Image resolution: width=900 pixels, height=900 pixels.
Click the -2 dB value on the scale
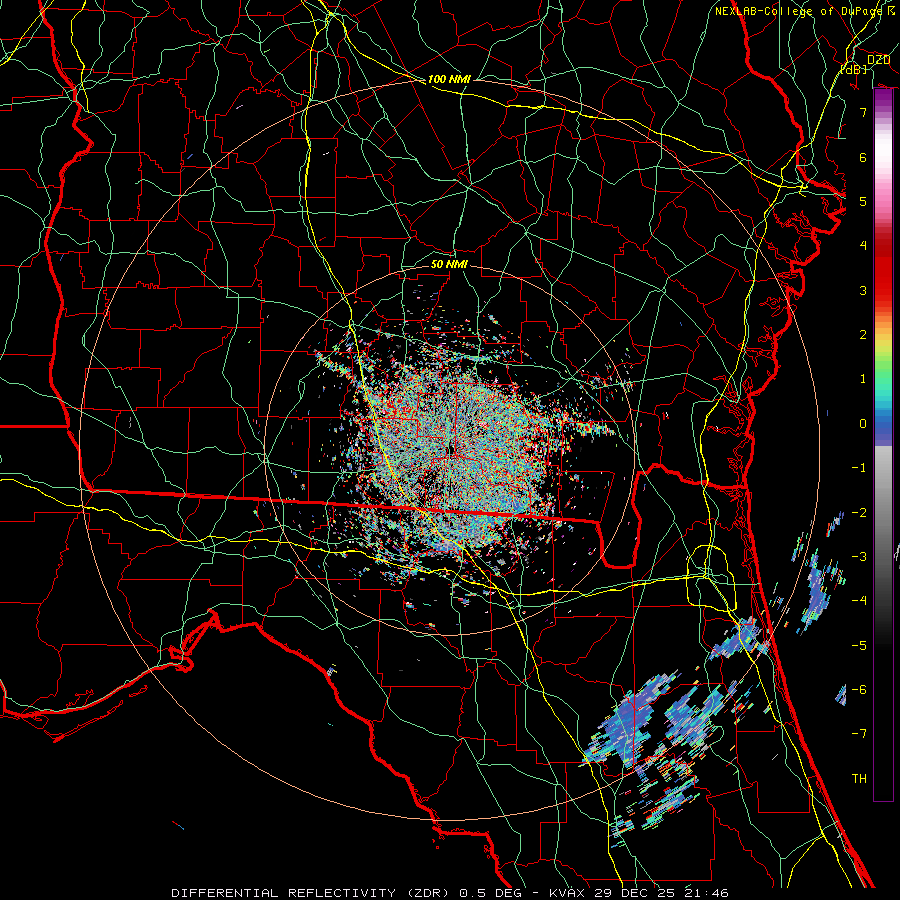click(x=859, y=512)
